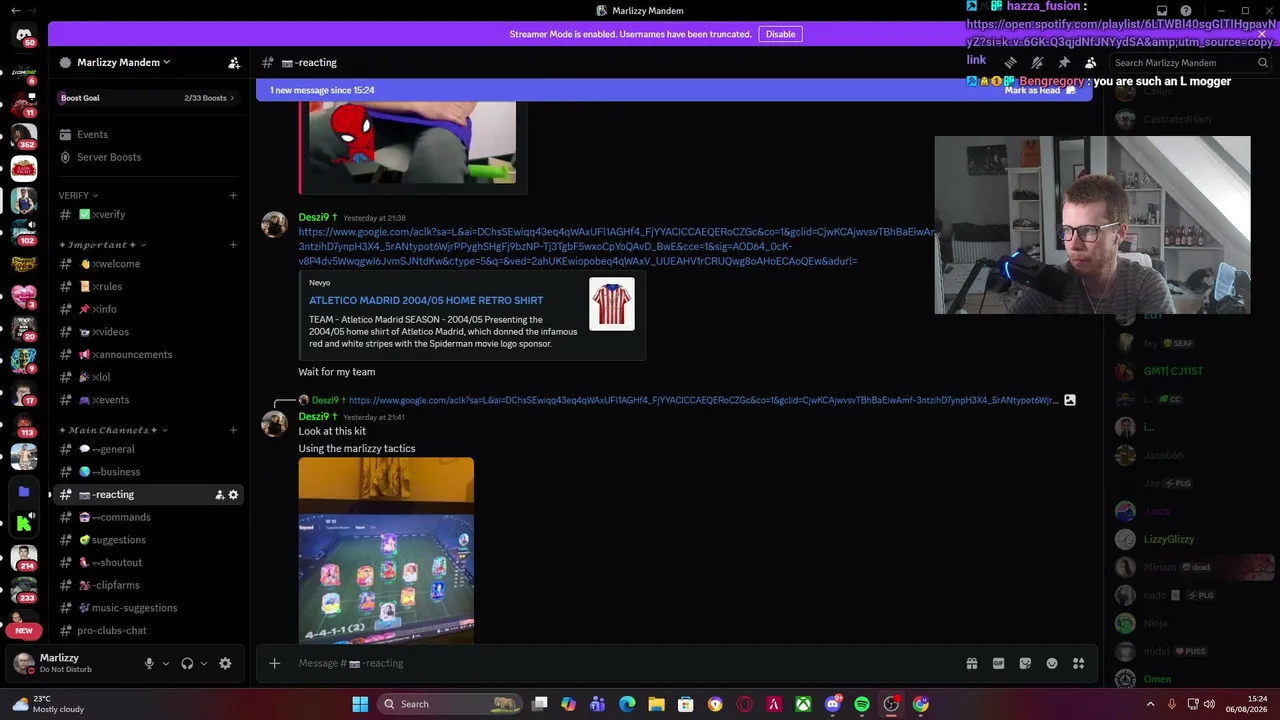The height and width of the screenshot is (720, 1280).
Task: Open the commands channel
Action: point(148,517)
